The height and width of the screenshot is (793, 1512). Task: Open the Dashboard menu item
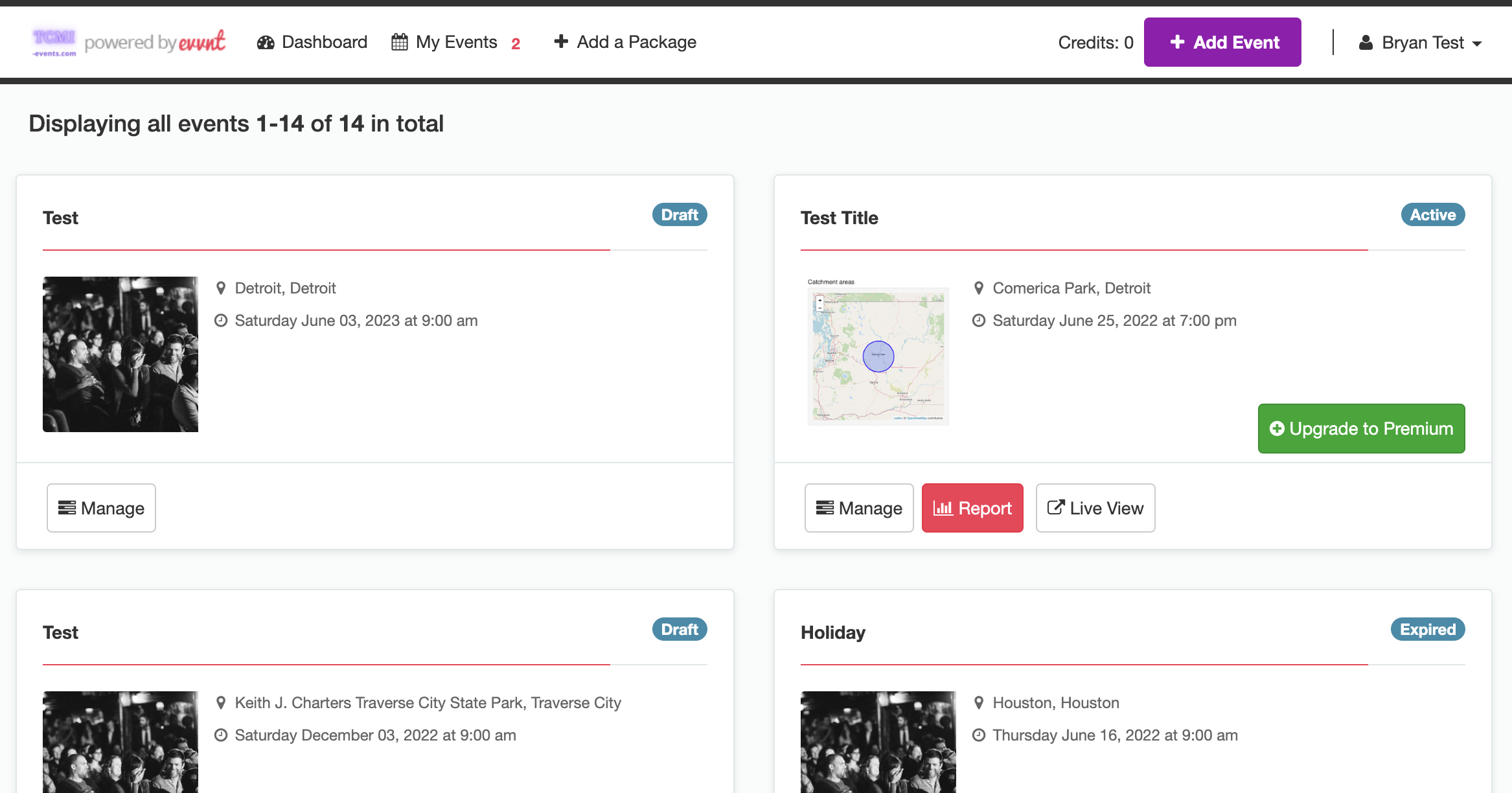click(312, 42)
